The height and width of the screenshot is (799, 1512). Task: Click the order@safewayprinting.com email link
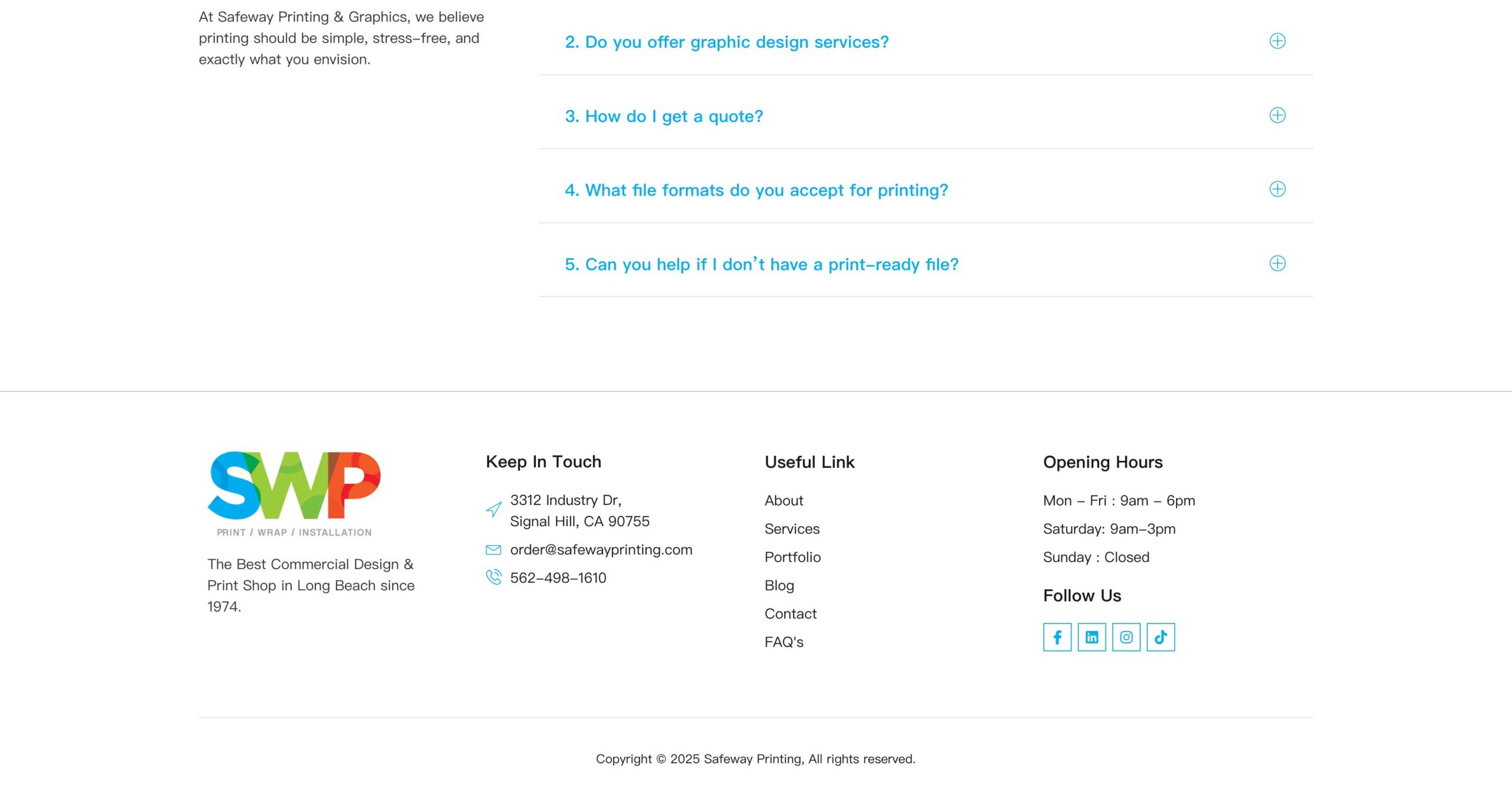click(x=601, y=550)
